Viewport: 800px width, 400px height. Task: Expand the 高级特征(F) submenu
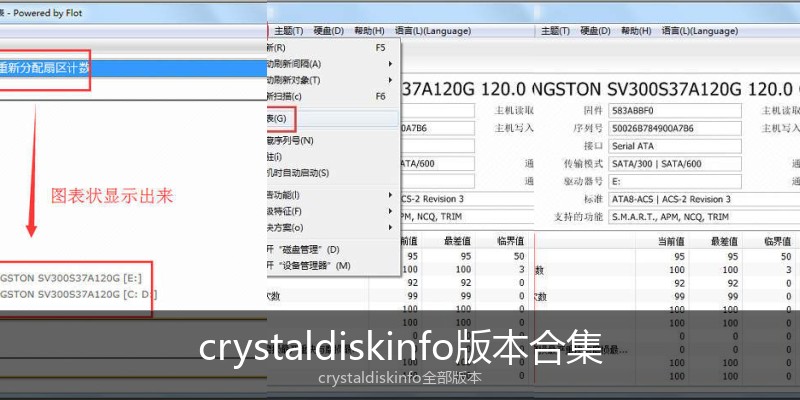(x=333, y=211)
